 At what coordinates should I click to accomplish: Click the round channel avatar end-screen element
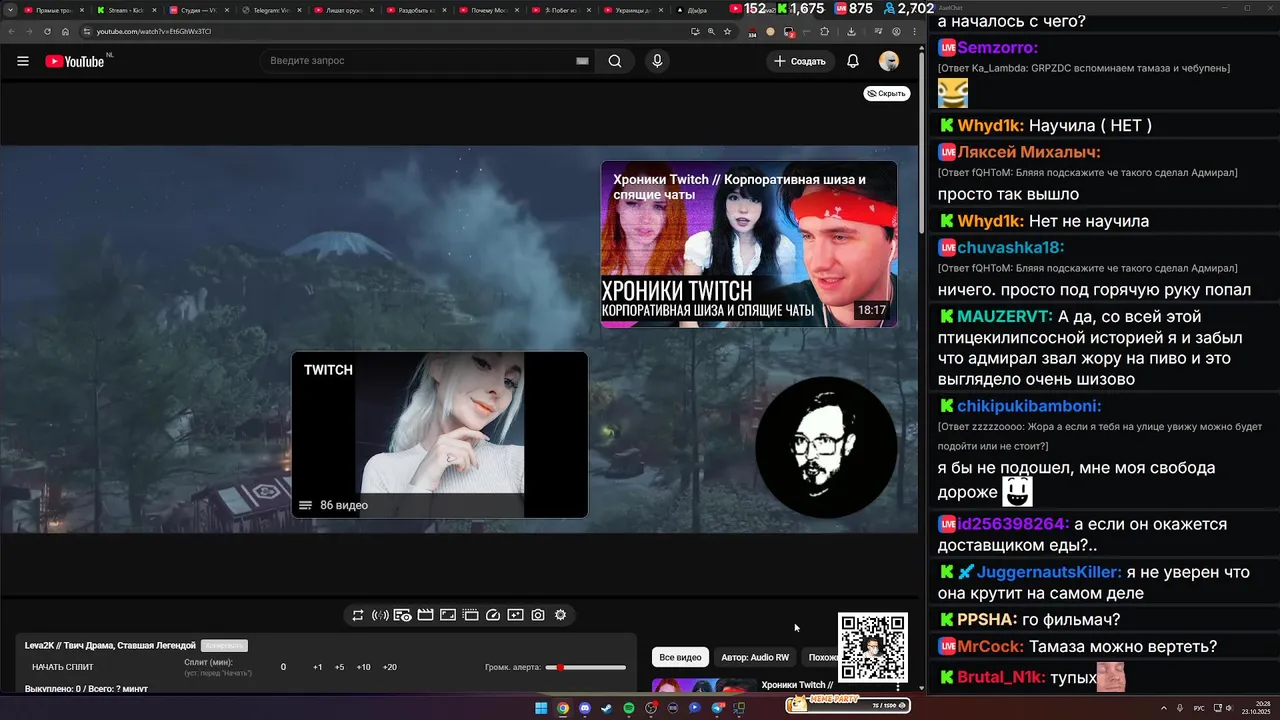point(826,447)
